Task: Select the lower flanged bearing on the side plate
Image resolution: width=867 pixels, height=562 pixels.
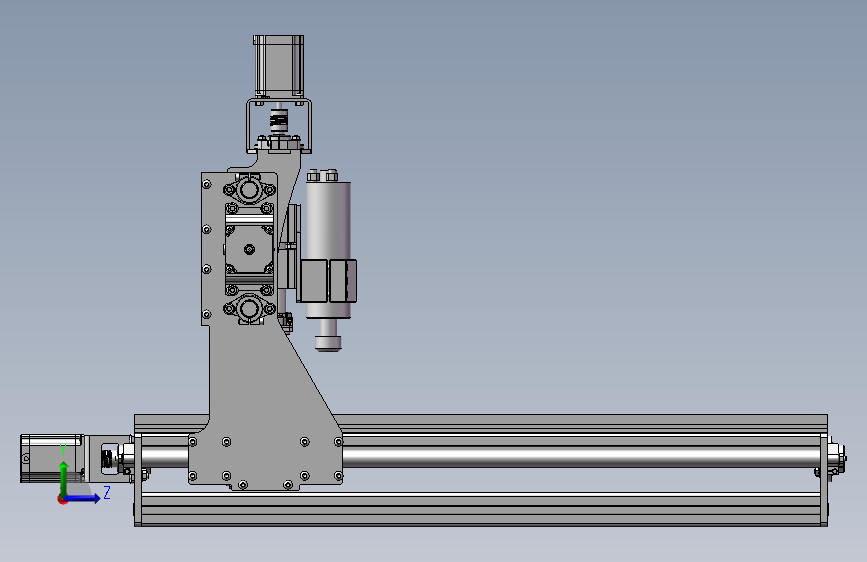Action: 249,309
